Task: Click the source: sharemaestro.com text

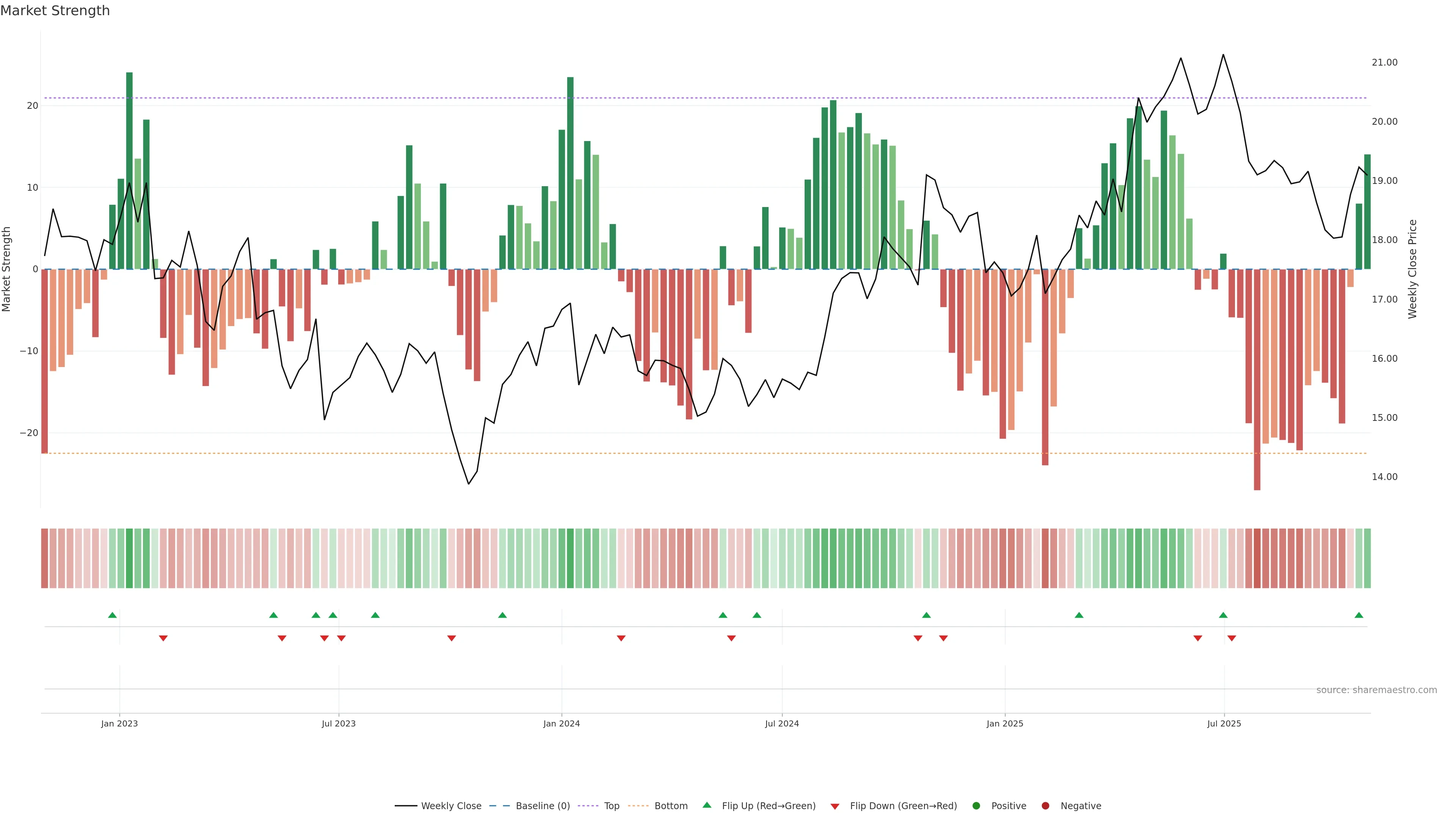Action: pyautogui.click(x=1376, y=690)
